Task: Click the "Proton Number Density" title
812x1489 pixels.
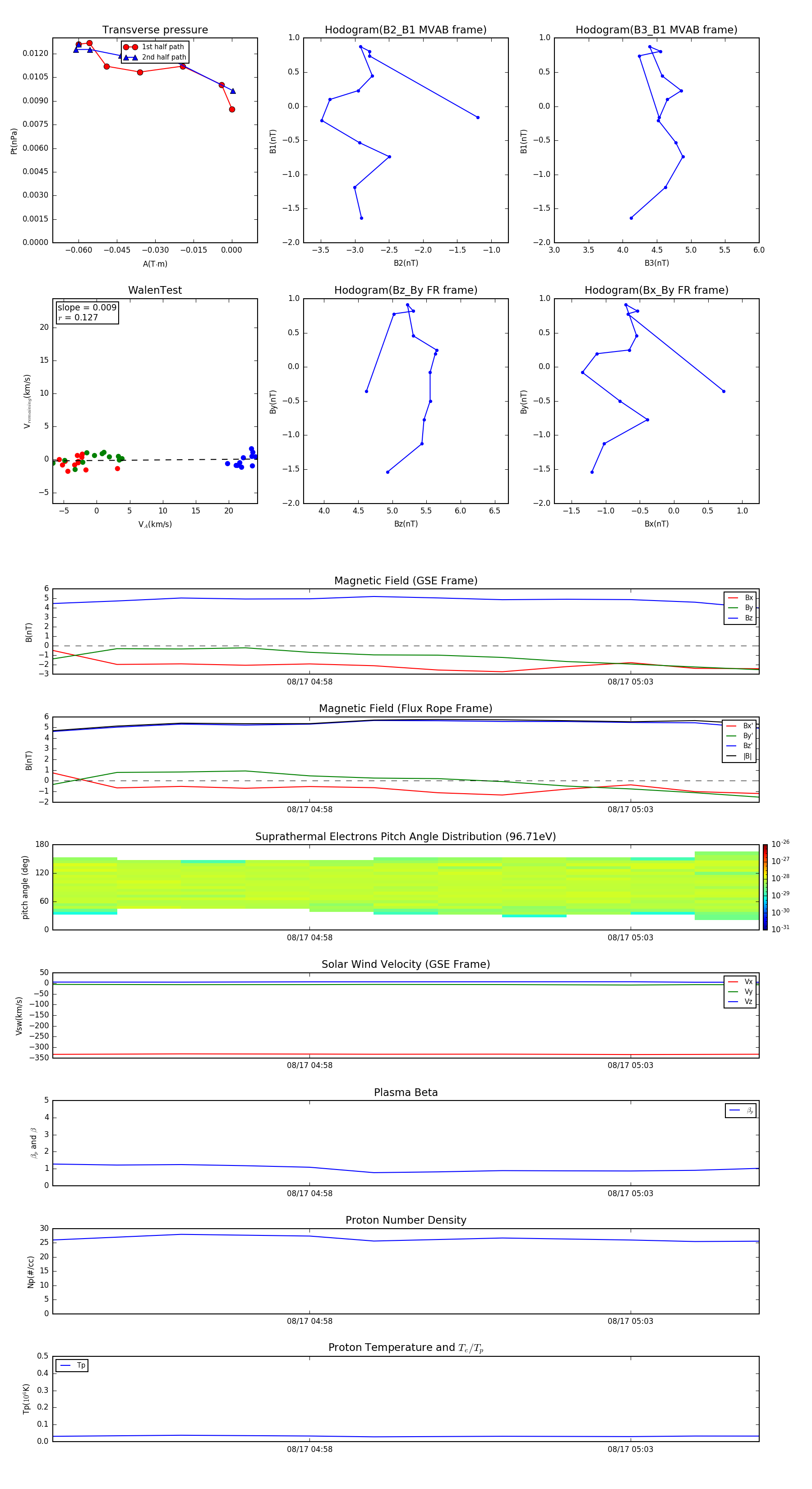Action: pyautogui.click(x=406, y=1220)
